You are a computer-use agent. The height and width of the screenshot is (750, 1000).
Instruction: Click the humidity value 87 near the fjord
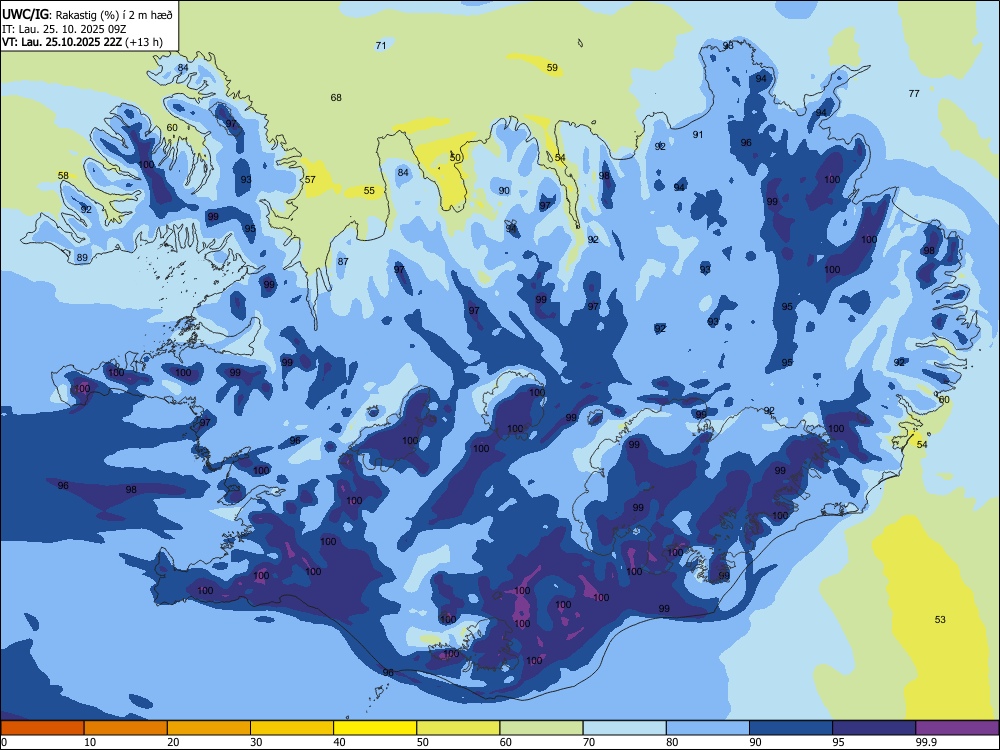tap(343, 261)
